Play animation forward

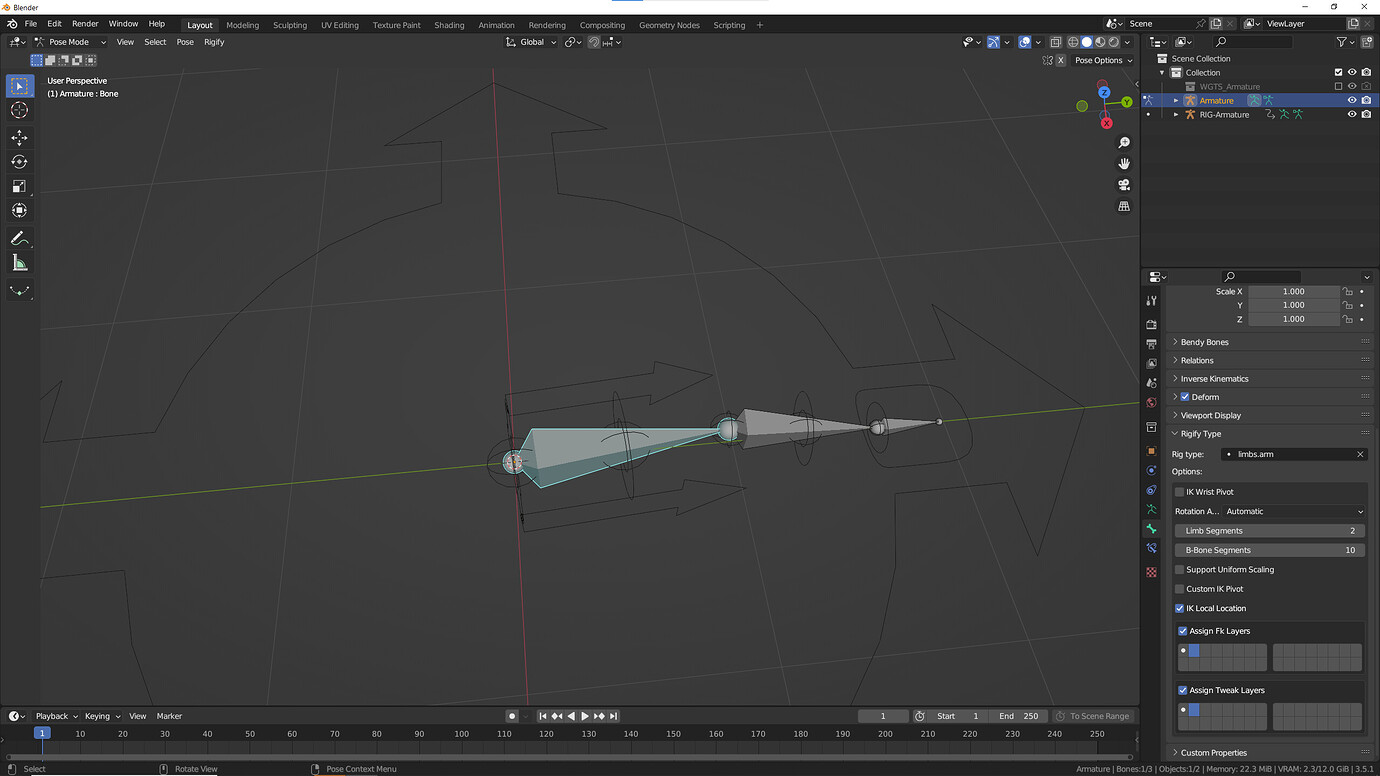coord(585,716)
